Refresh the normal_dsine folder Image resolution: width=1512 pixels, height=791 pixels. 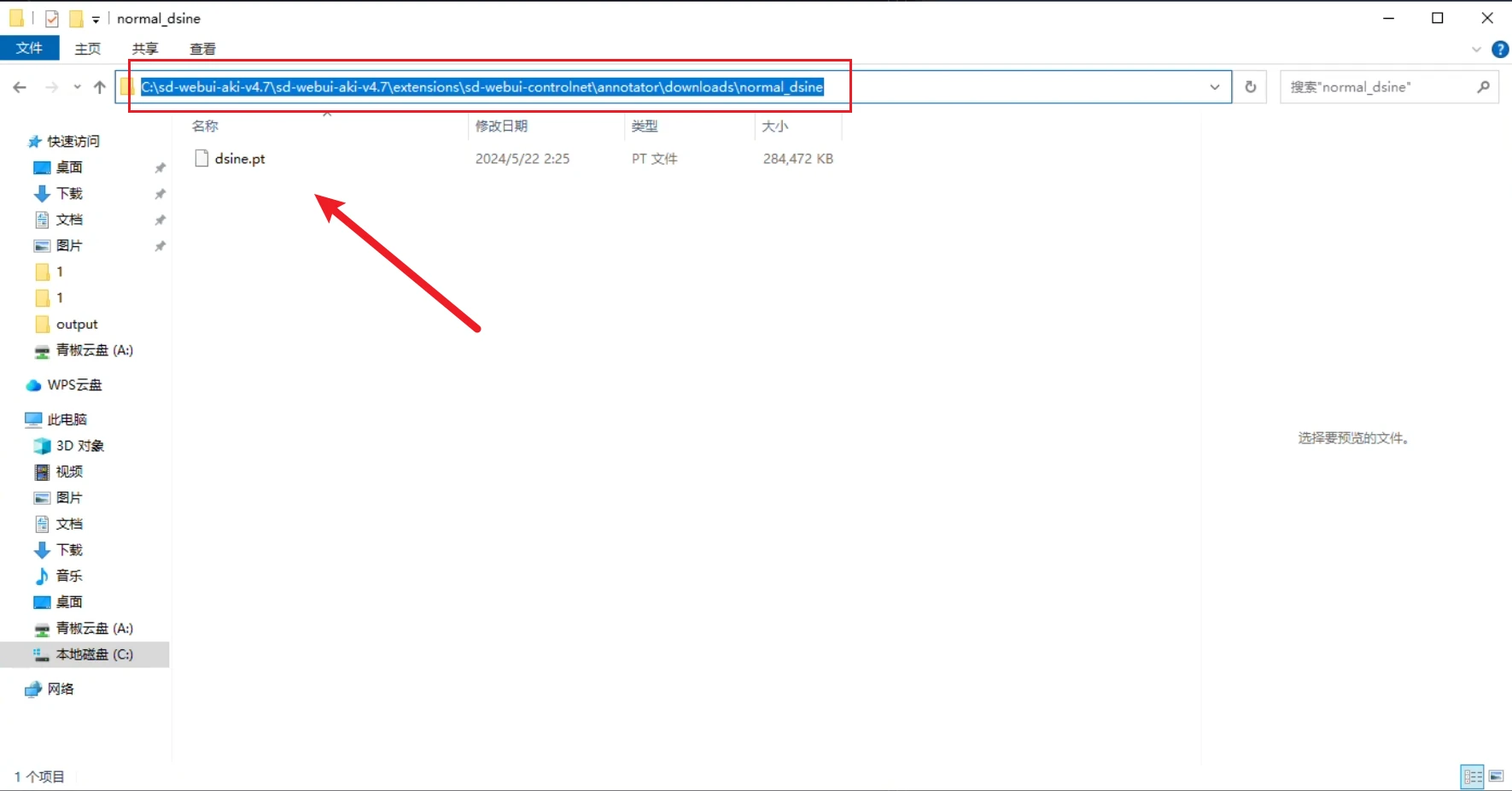(1251, 87)
